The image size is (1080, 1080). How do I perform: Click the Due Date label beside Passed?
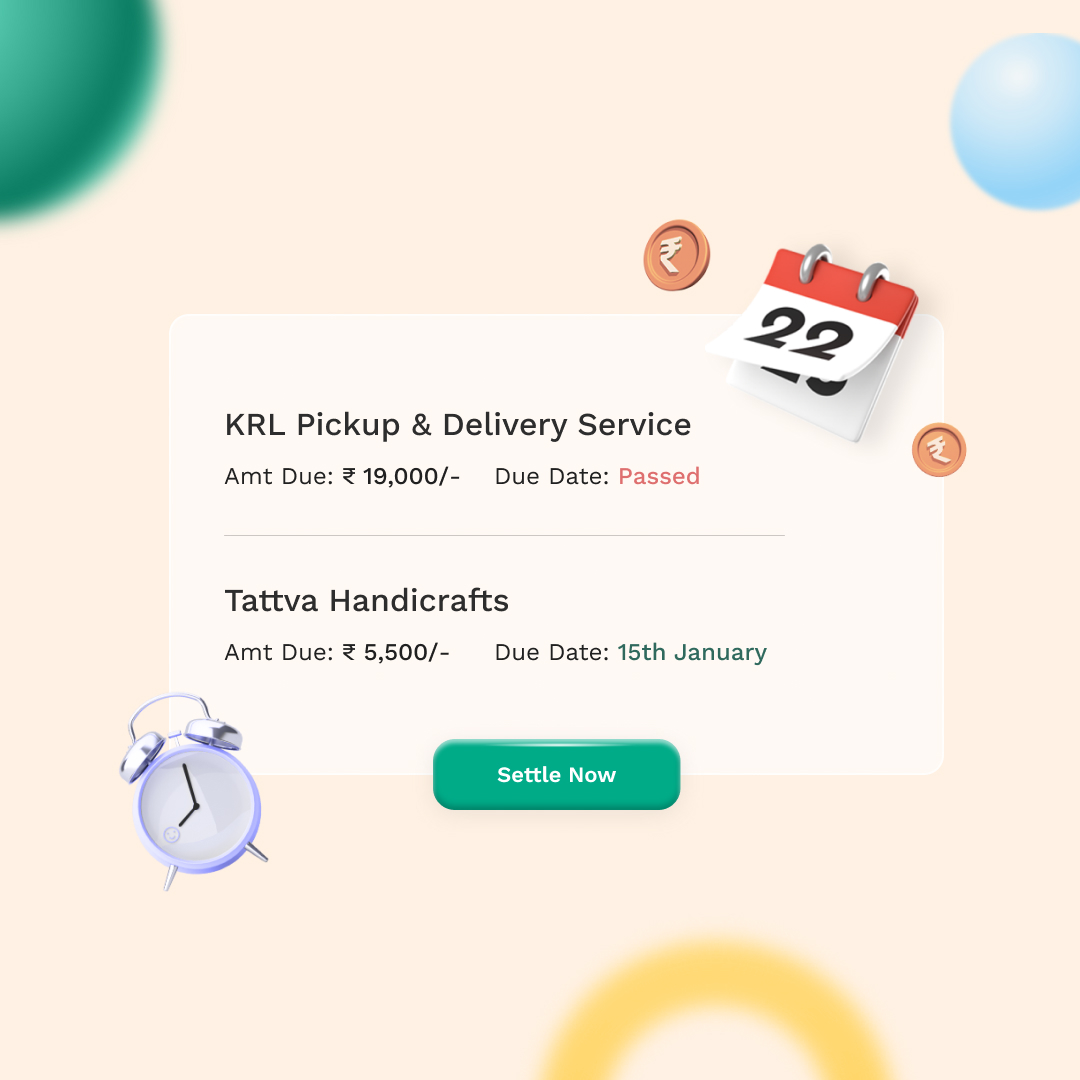[x=552, y=476]
